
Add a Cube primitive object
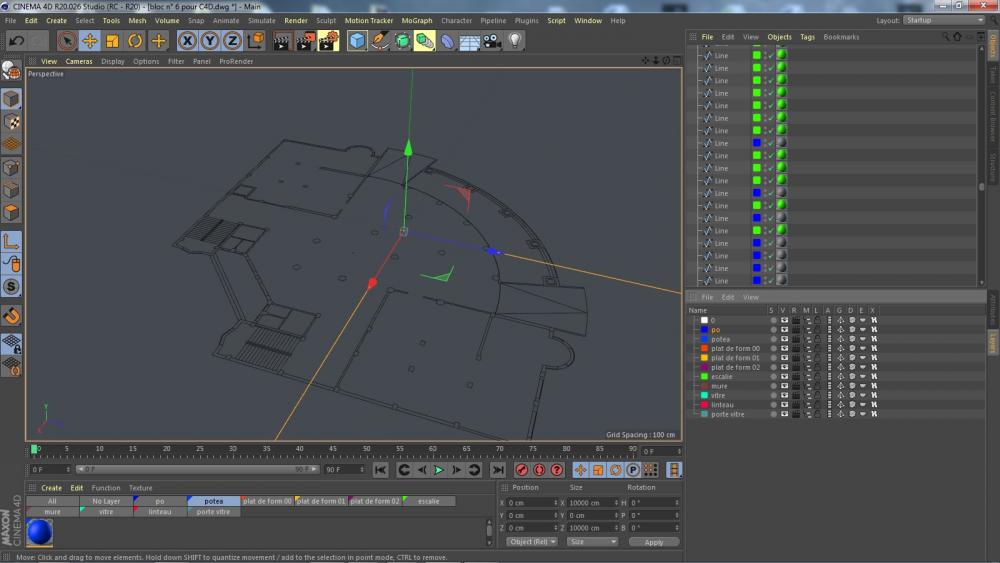pyautogui.click(x=357, y=41)
